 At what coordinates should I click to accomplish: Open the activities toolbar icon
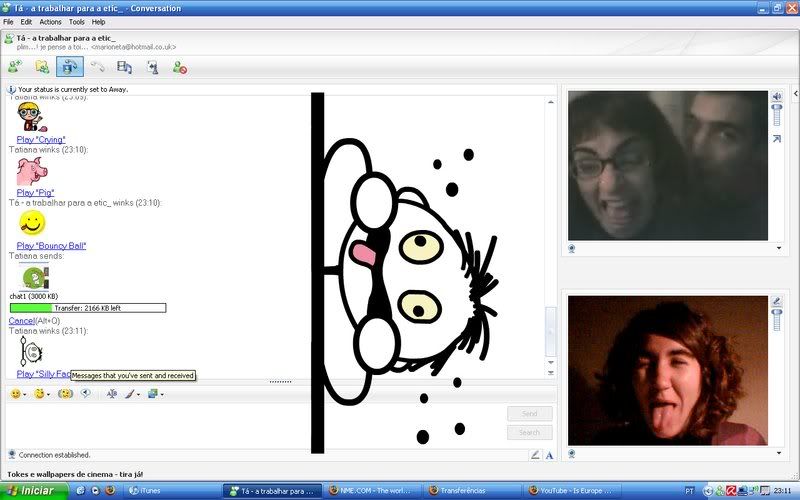tap(124, 67)
